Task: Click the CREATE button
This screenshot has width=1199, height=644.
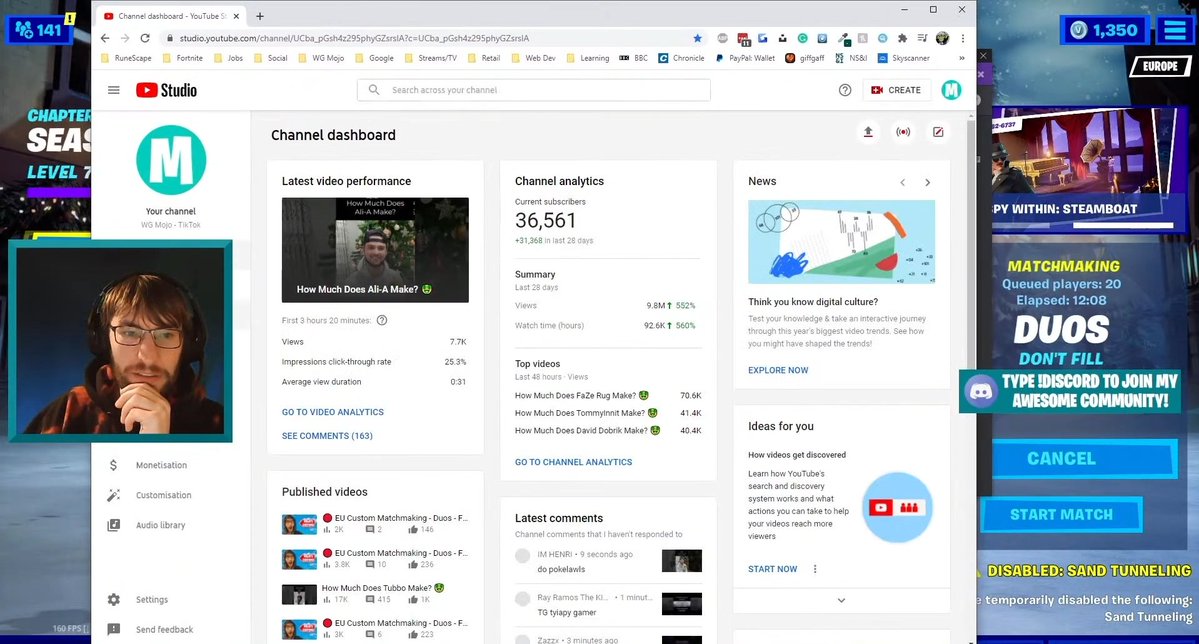Action: point(896,89)
